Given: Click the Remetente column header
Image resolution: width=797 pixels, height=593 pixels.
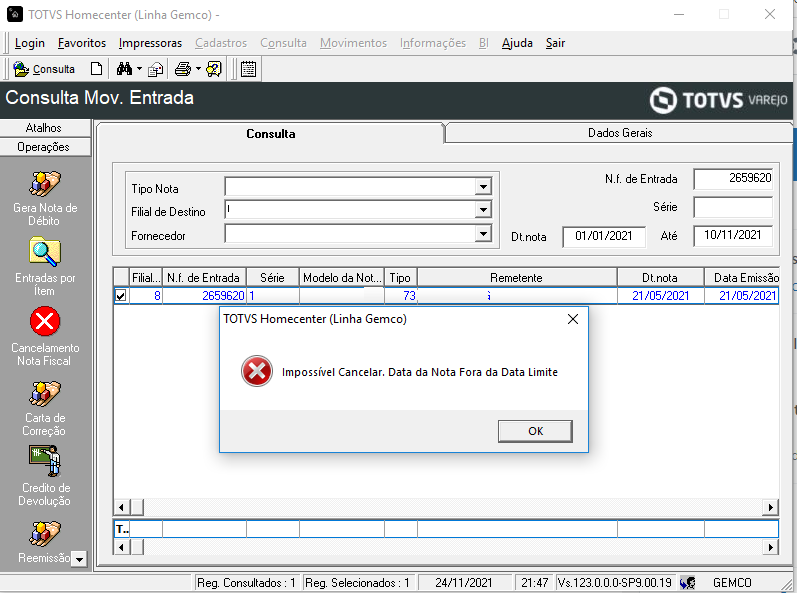Looking at the screenshot, I should 517,278.
